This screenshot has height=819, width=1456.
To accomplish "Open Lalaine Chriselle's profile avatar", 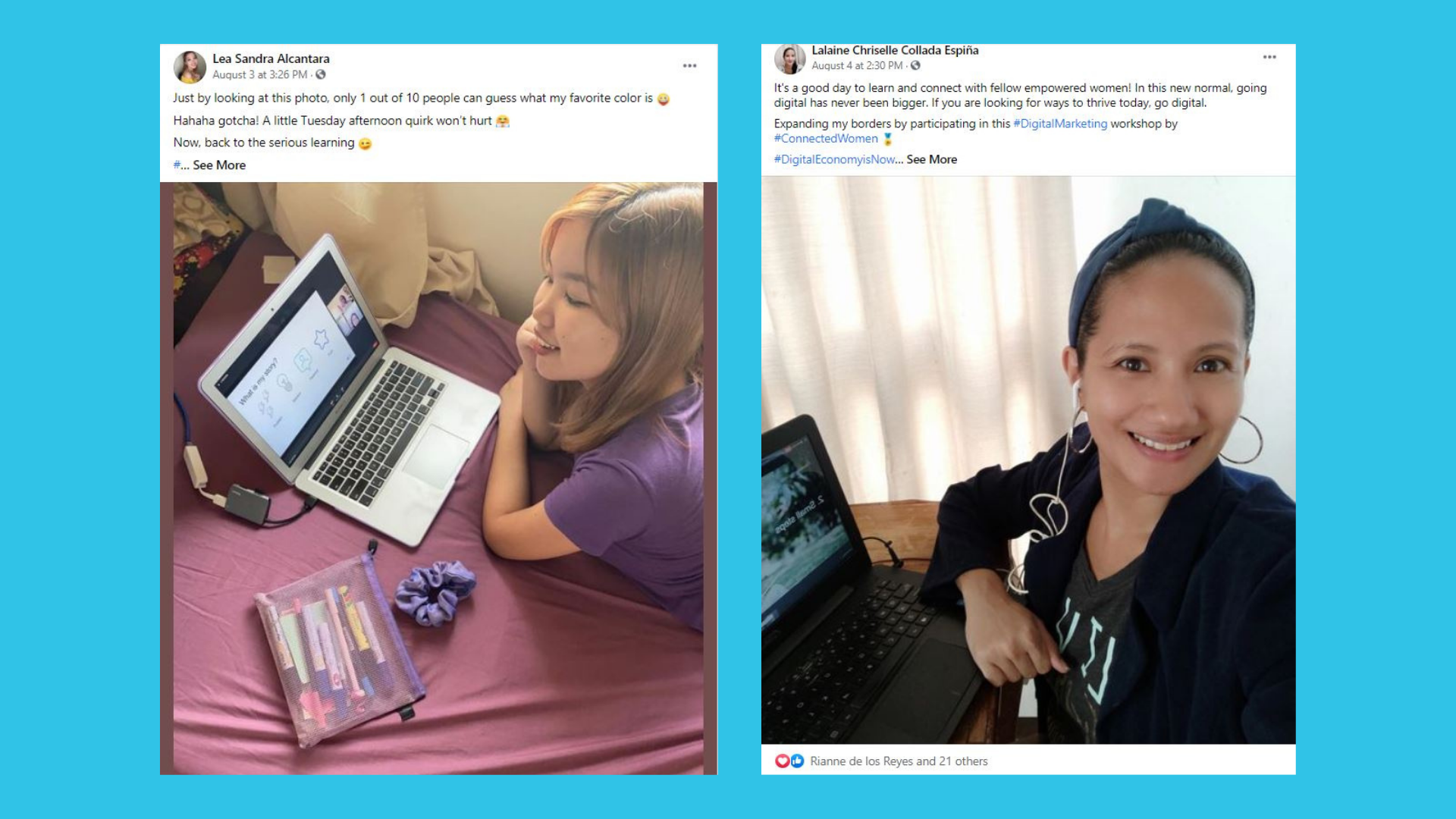I will click(x=789, y=59).
